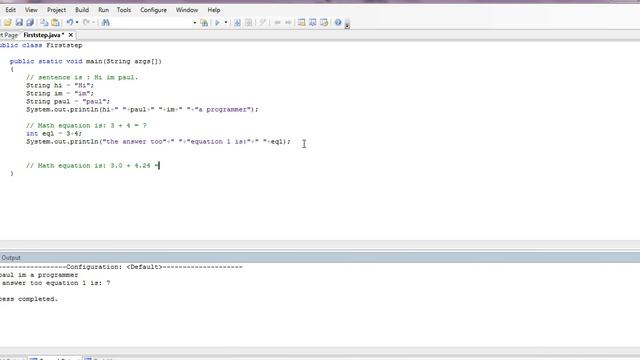Screen dimensions: 640x360
Task: Click the 'public class Firststep' line
Action: (41, 45)
